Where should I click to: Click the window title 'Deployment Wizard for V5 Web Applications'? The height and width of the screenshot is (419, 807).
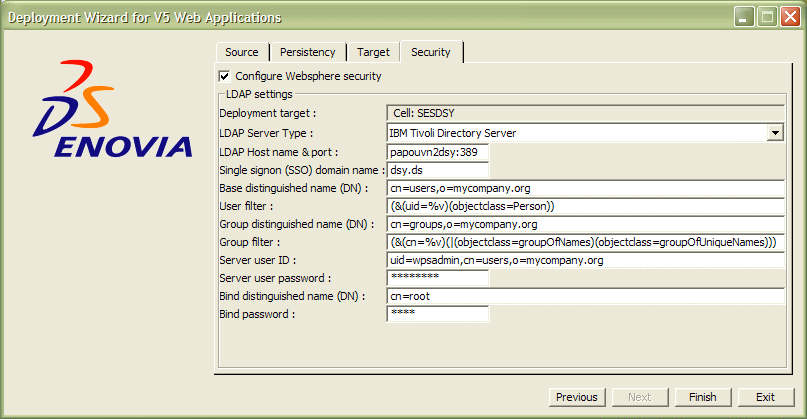pyautogui.click(x=145, y=18)
